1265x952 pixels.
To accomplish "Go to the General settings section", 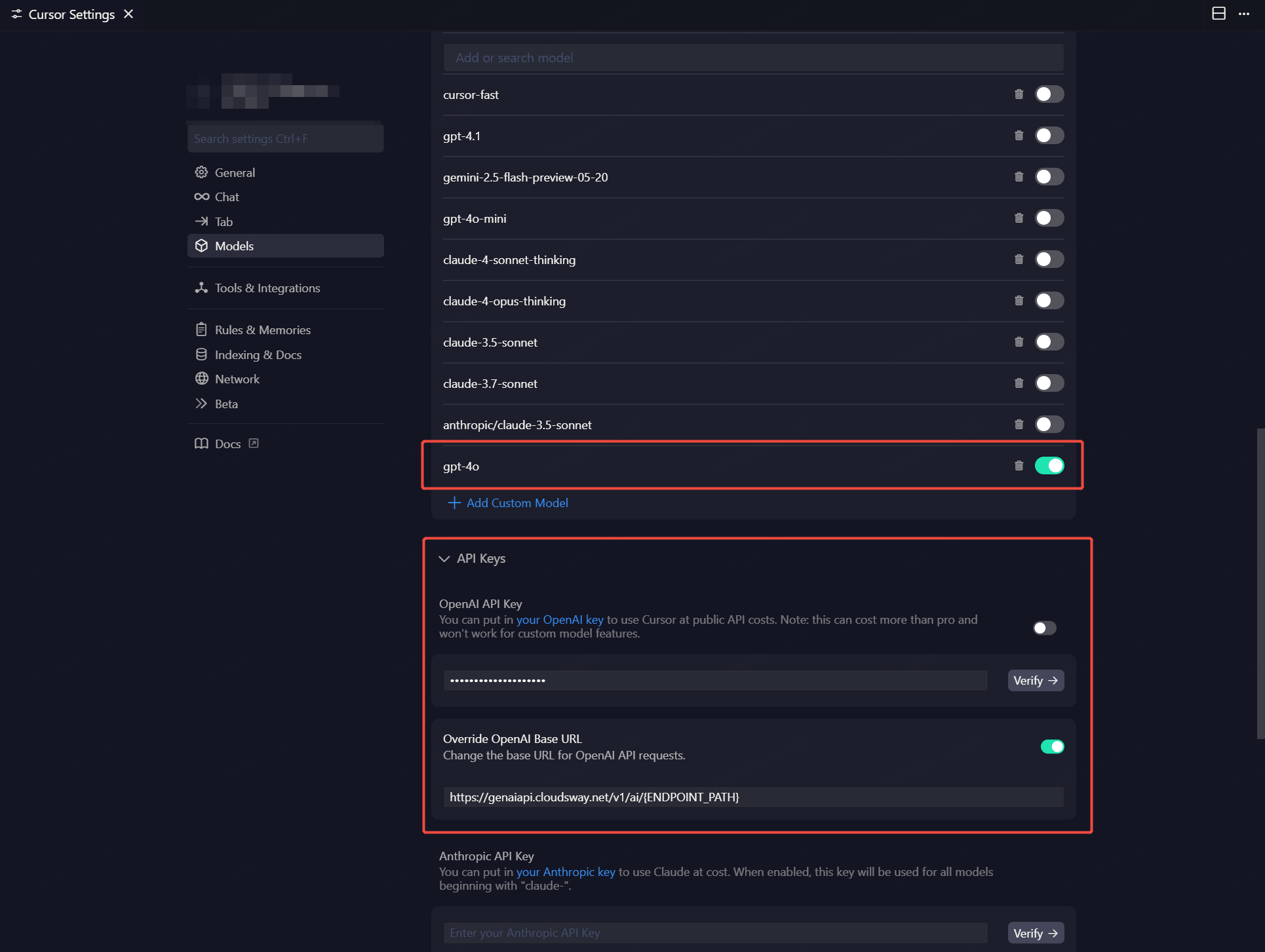I will 235,173.
